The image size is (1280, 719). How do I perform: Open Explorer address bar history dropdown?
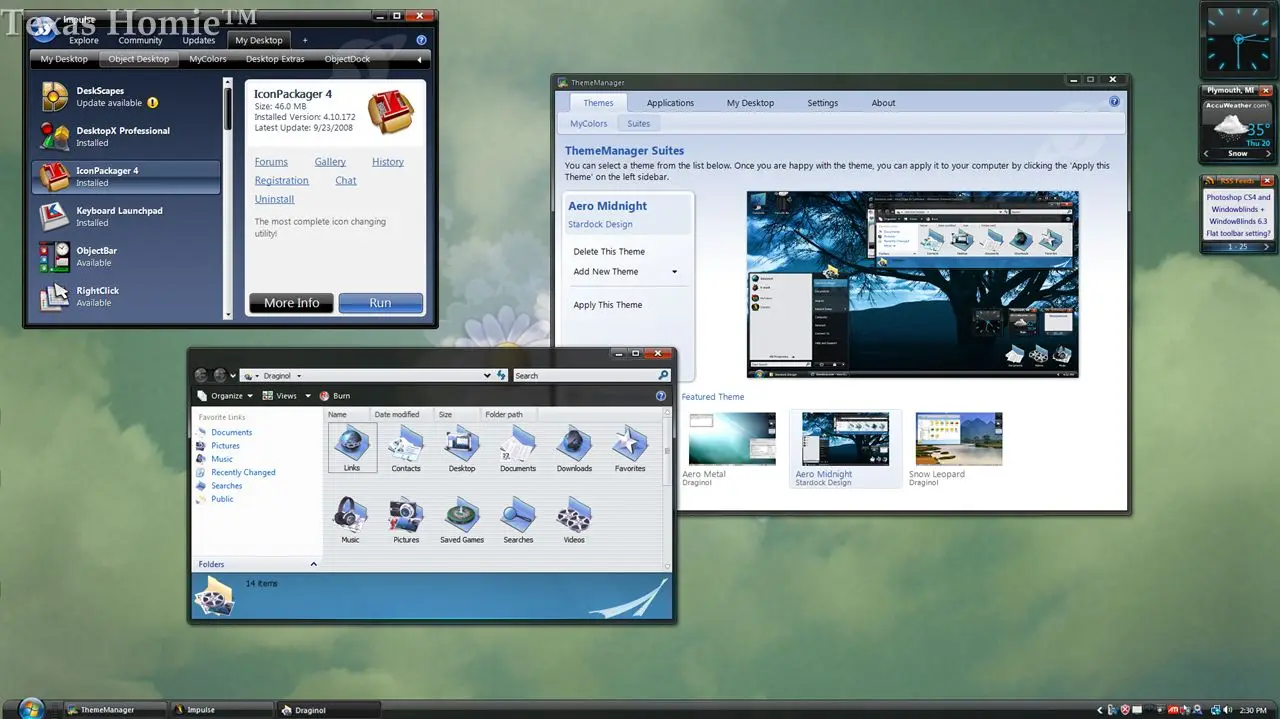(x=487, y=376)
